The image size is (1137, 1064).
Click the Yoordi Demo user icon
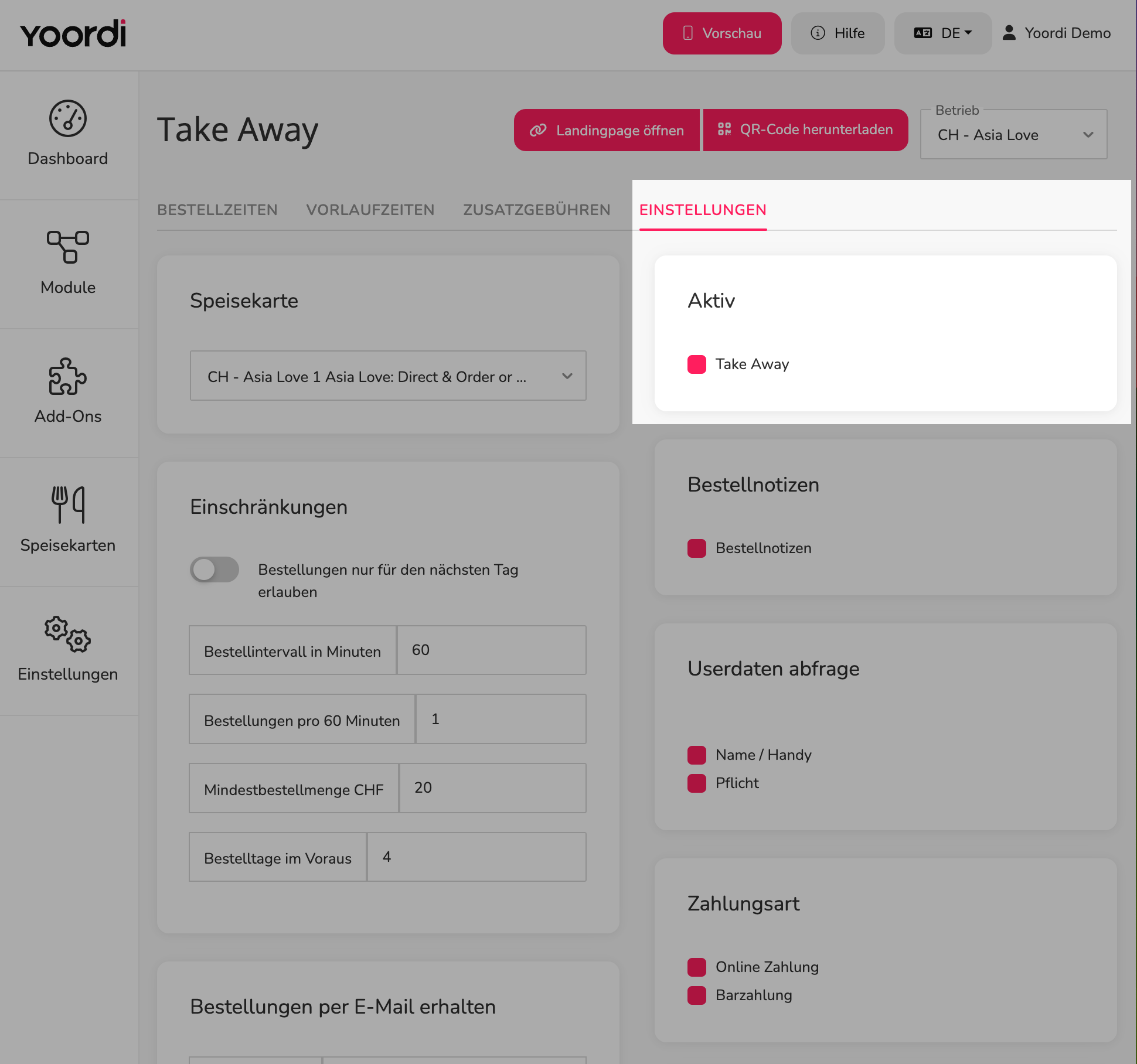pos(1009,33)
